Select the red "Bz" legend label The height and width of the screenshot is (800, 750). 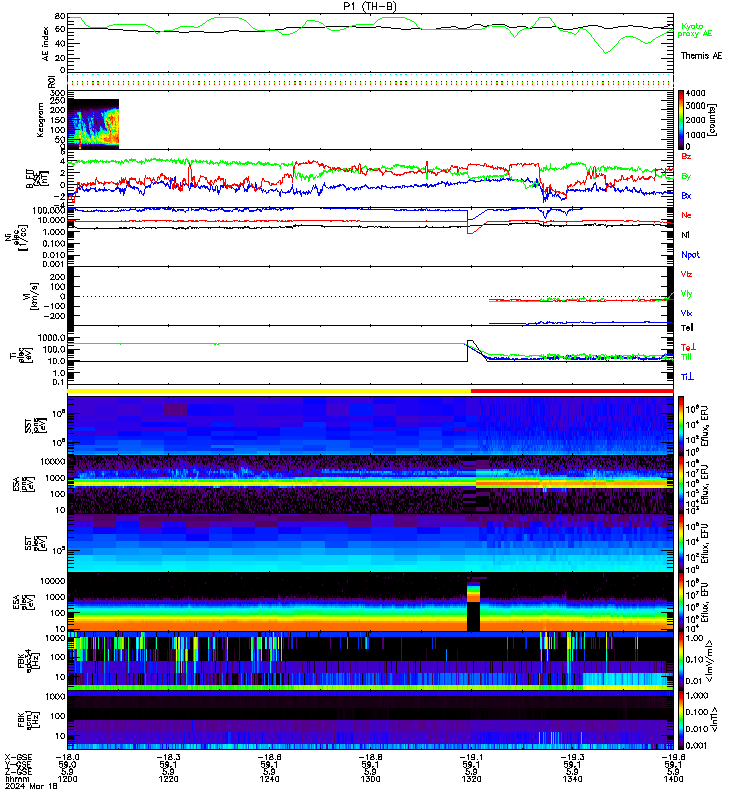click(686, 156)
